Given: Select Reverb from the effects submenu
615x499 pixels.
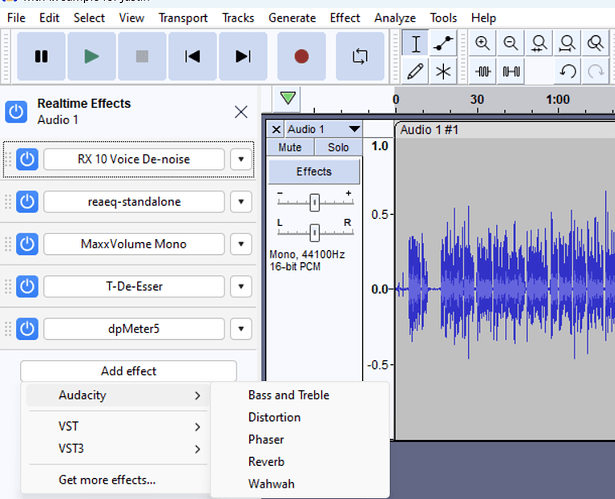Looking at the screenshot, I should coord(266,462).
